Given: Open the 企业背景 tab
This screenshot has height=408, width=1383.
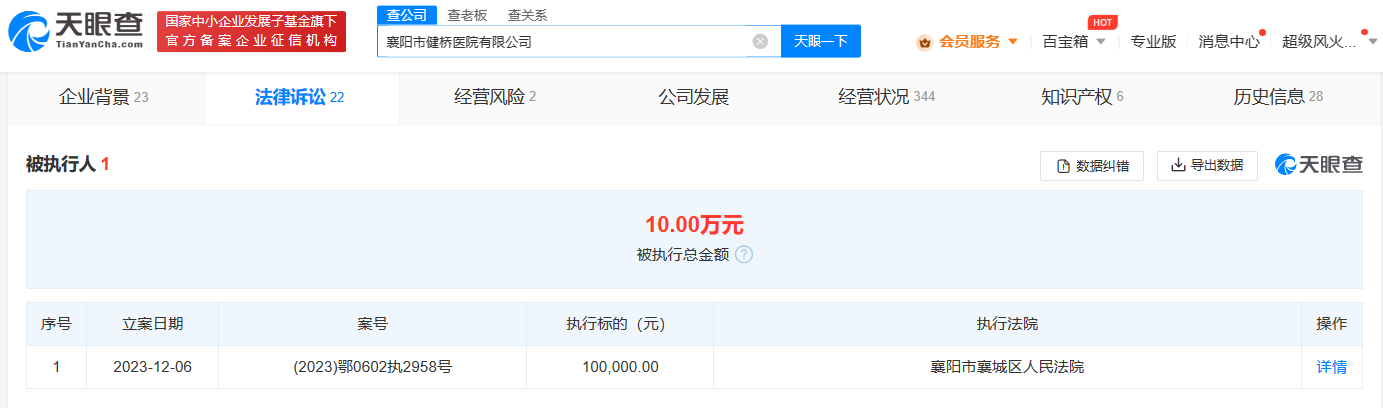Looking at the screenshot, I should click(x=104, y=97).
